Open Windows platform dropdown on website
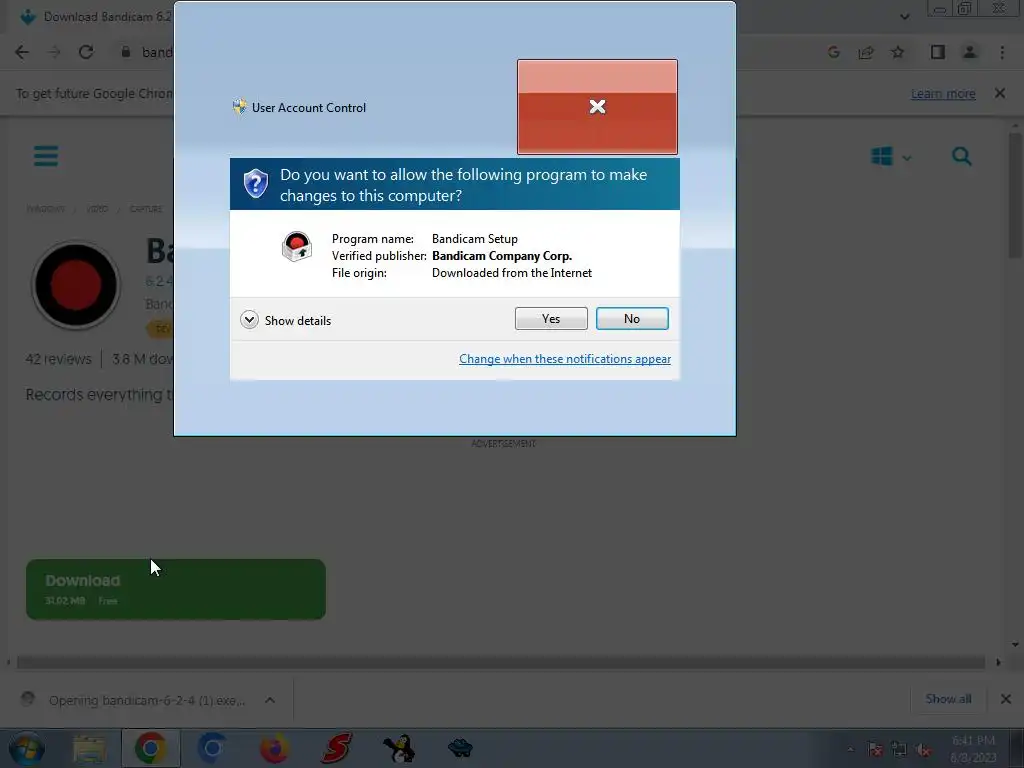Screen dimensions: 1024x768 click(x=891, y=157)
